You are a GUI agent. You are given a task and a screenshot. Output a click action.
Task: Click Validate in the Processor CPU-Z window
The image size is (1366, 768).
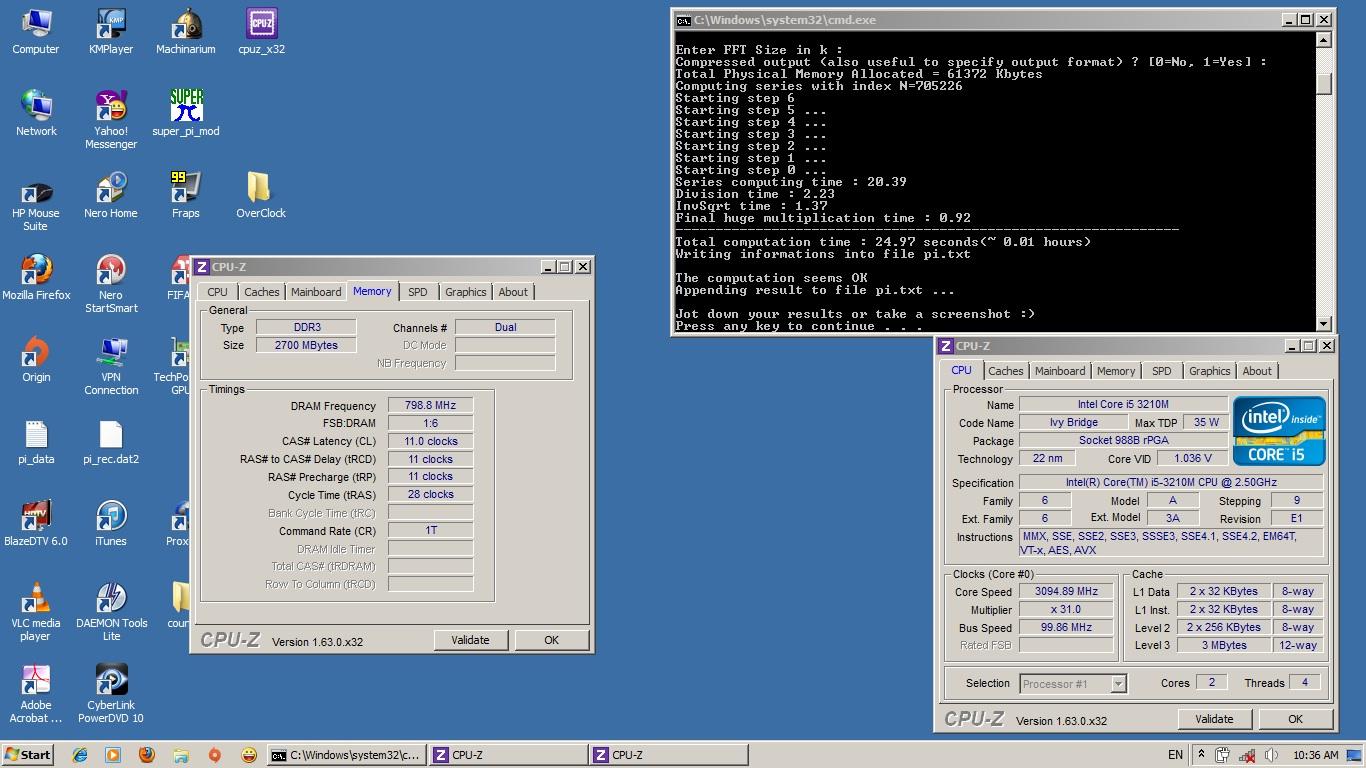click(x=1214, y=719)
